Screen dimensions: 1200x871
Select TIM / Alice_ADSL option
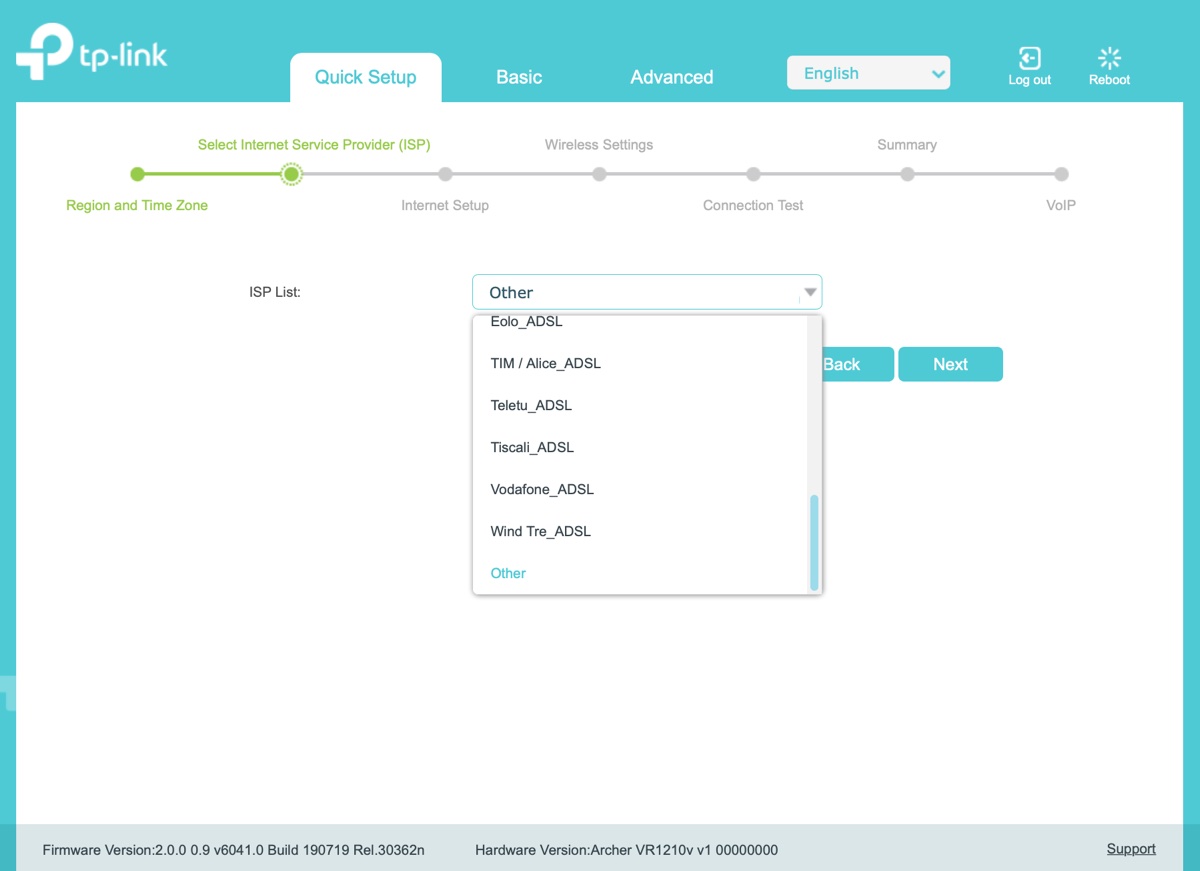point(640,363)
